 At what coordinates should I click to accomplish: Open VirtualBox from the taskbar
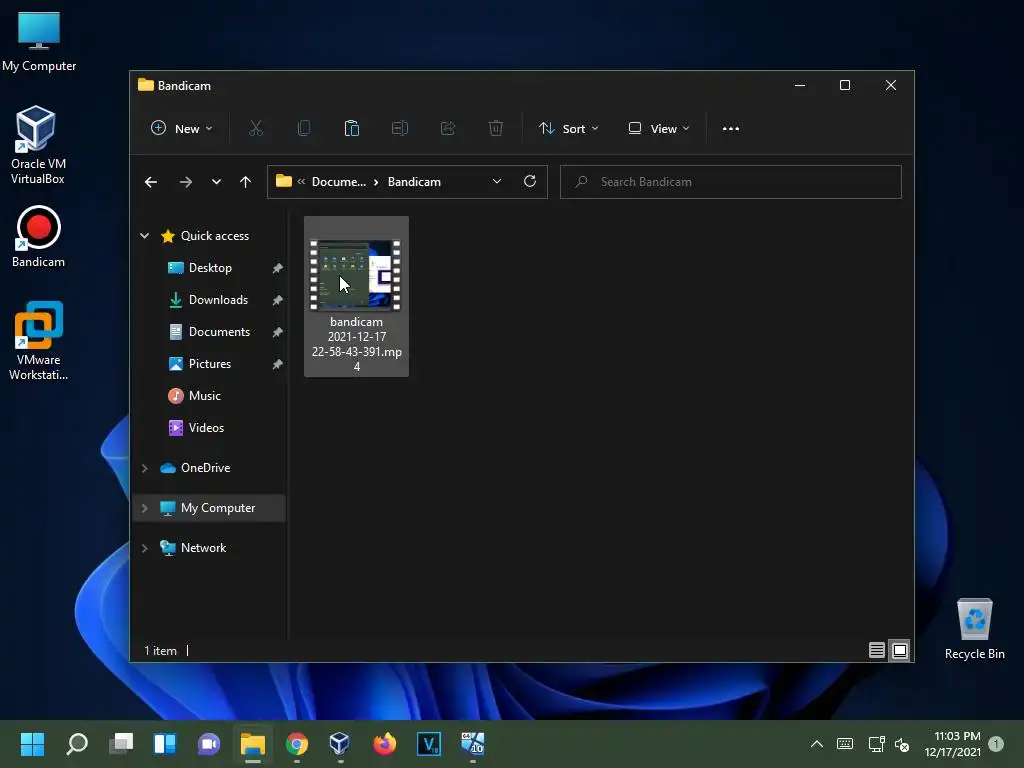tap(340, 744)
